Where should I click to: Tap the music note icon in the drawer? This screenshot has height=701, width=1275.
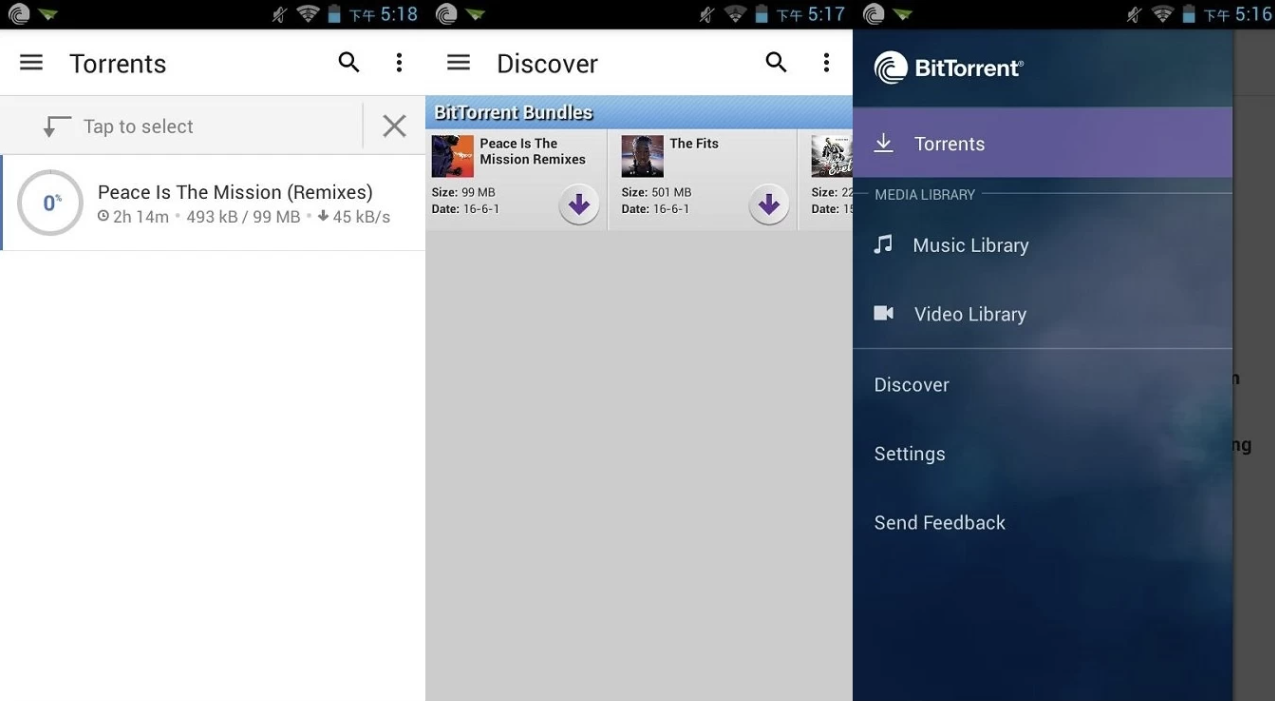[883, 244]
